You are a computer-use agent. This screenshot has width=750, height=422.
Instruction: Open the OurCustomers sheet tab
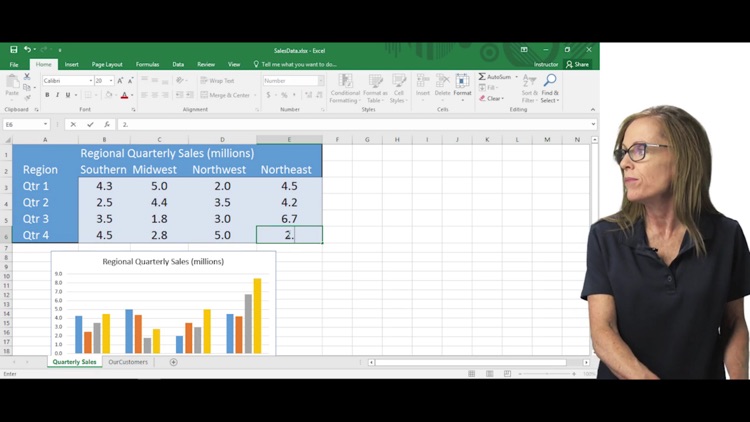(128, 362)
